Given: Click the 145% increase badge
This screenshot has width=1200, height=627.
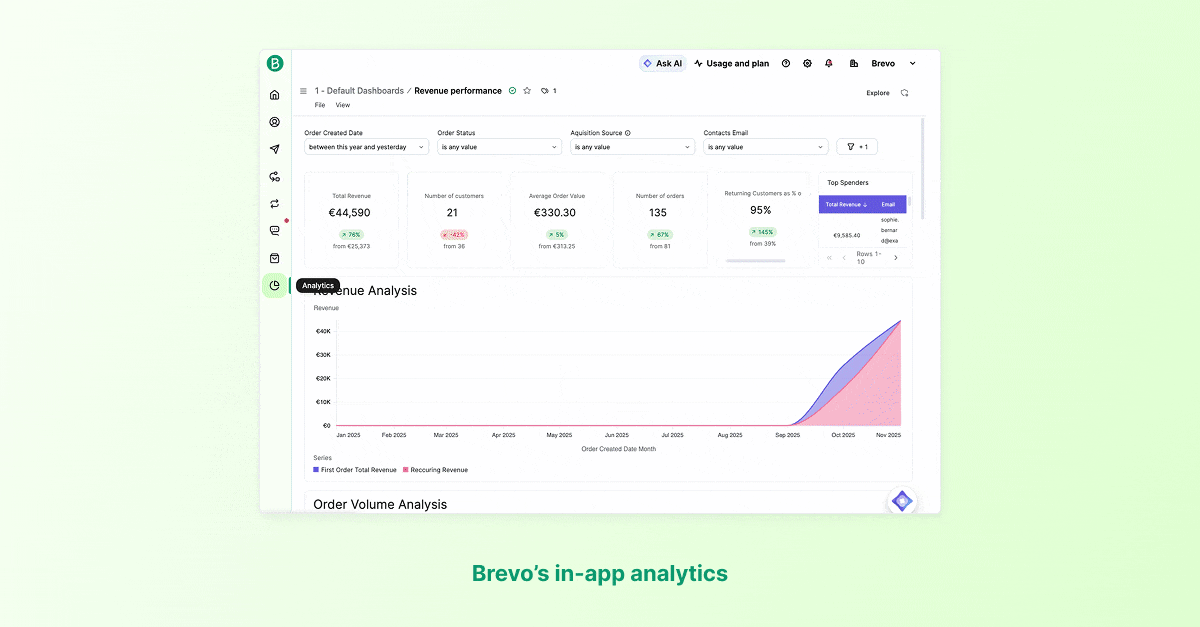Looking at the screenshot, I should (x=761, y=232).
